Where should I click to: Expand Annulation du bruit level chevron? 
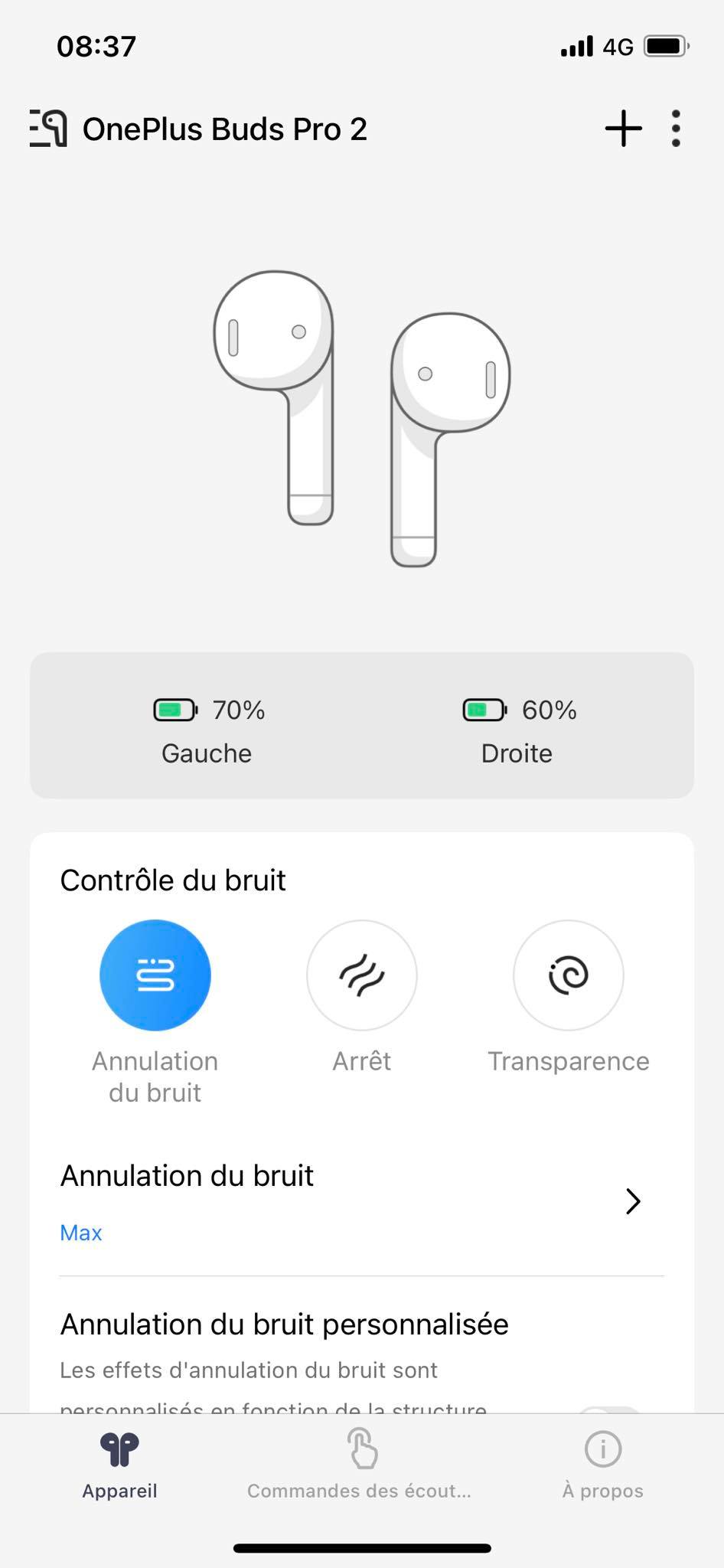633,1201
